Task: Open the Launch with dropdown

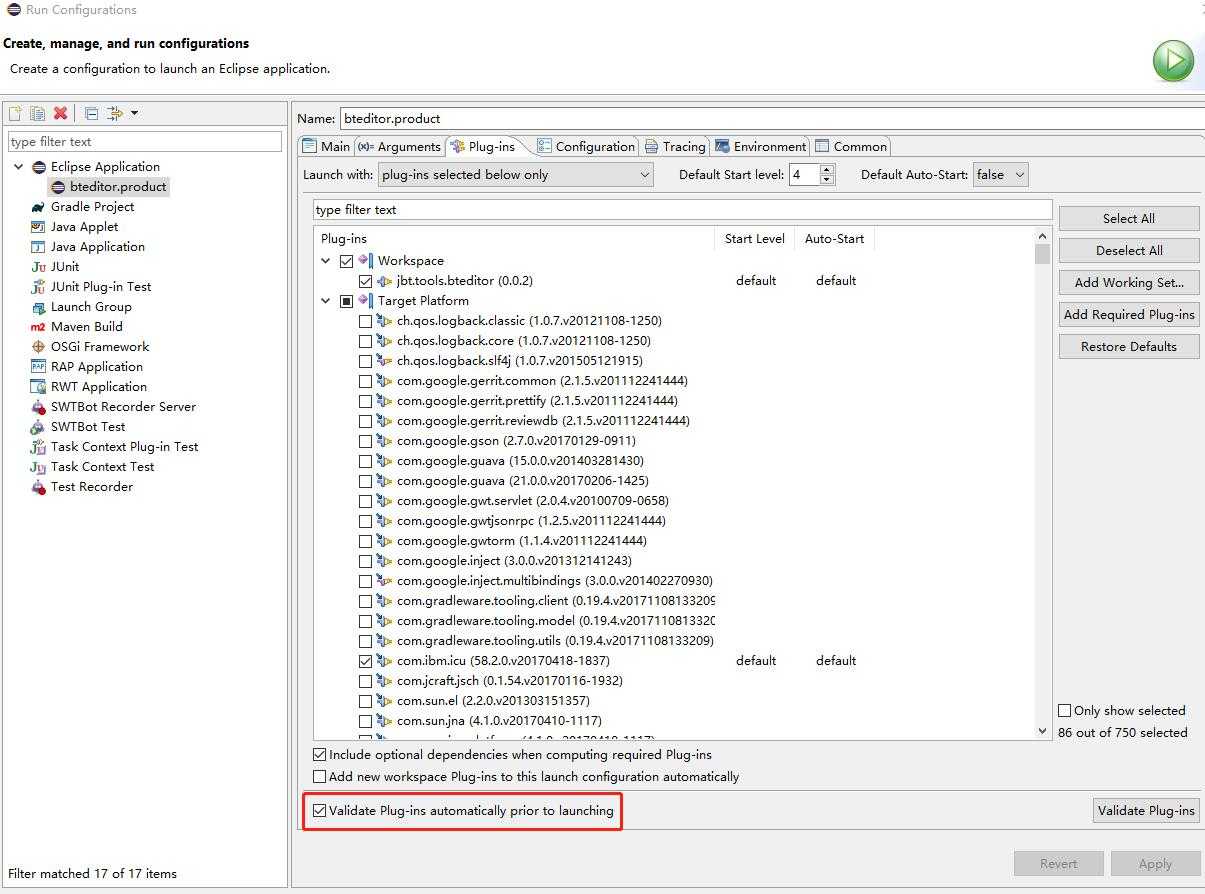Action: point(516,175)
